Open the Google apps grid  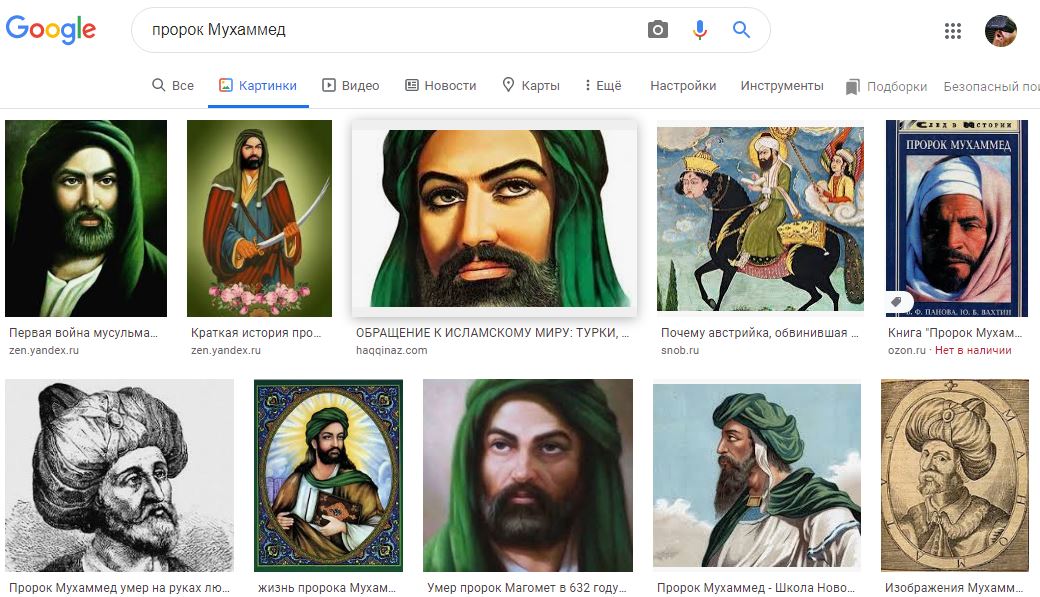952,31
